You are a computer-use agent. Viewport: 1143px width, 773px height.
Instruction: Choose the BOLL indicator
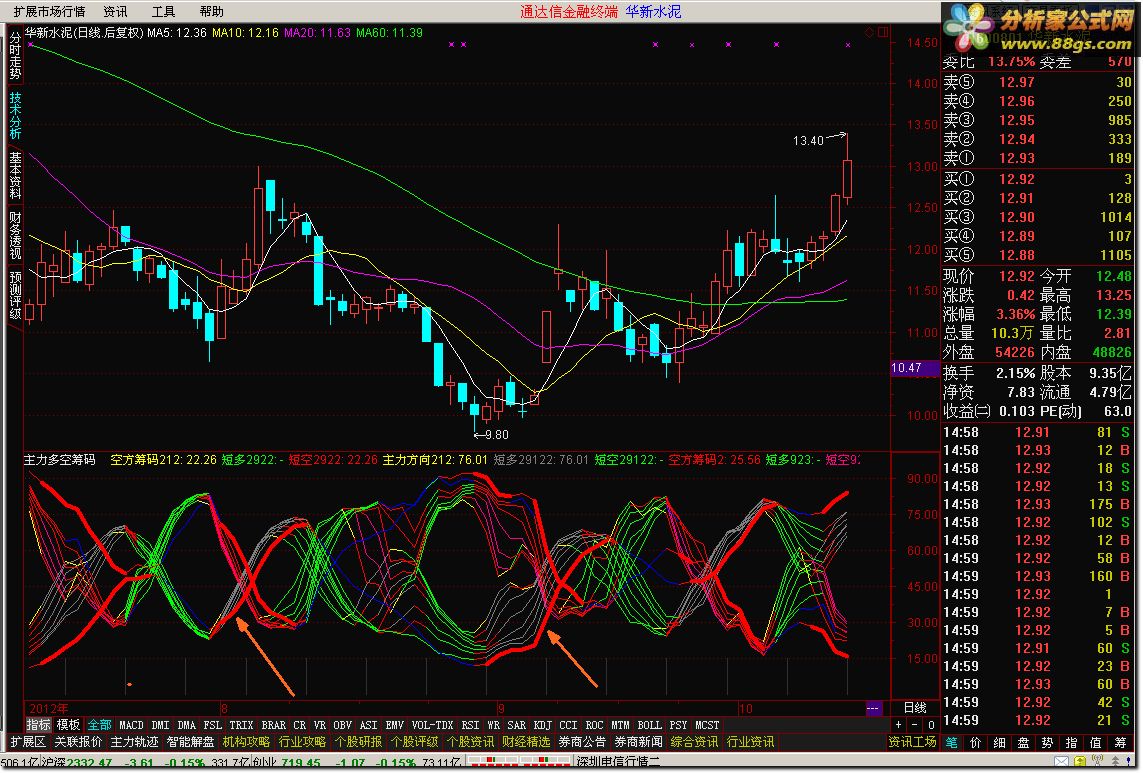point(649,725)
